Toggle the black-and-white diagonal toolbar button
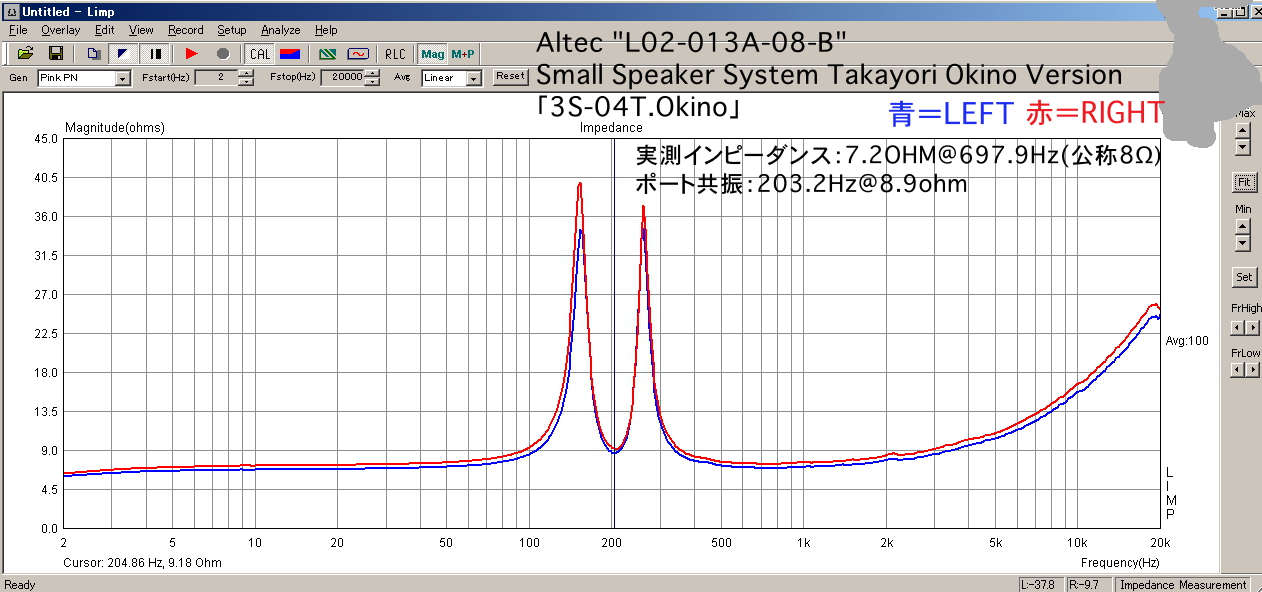Viewport: 1262px width, 592px height. click(x=123, y=53)
